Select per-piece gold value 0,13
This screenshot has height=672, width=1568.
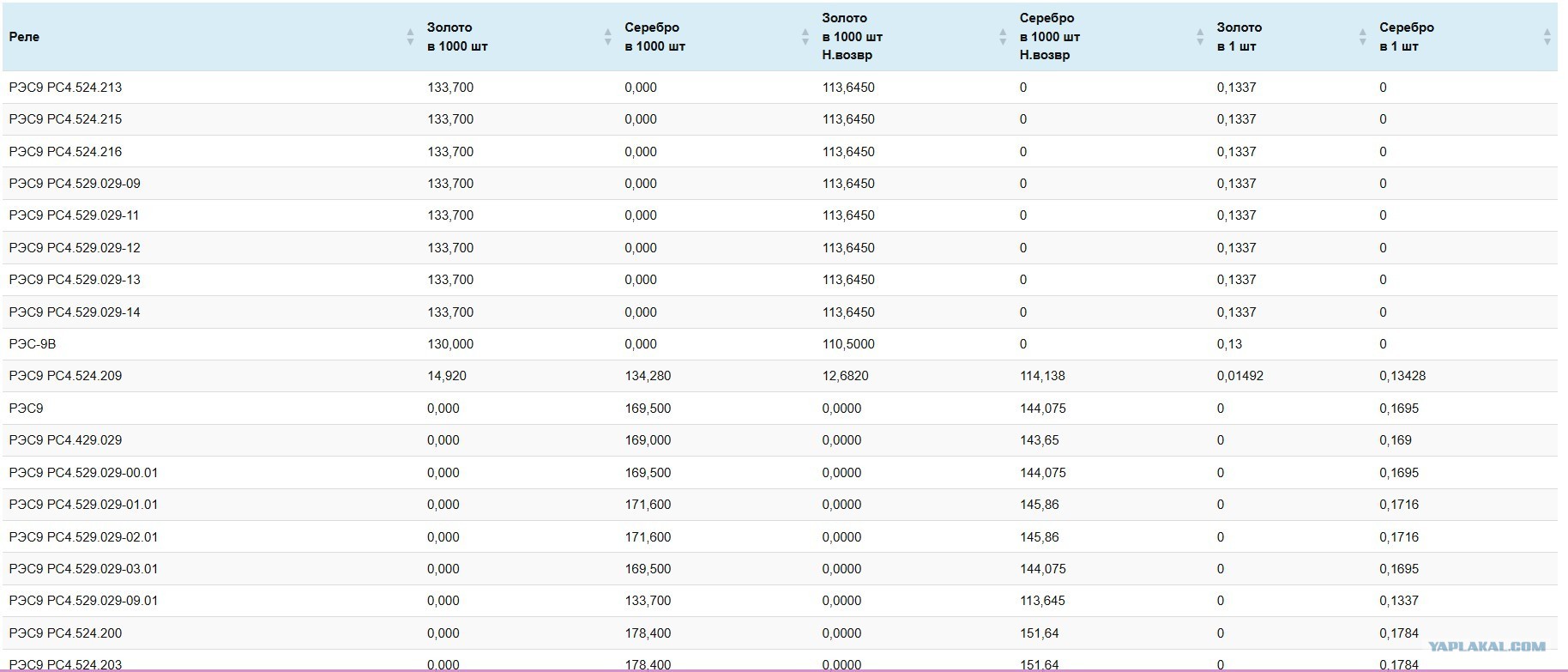pyautogui.click(x=1229, y=344)
